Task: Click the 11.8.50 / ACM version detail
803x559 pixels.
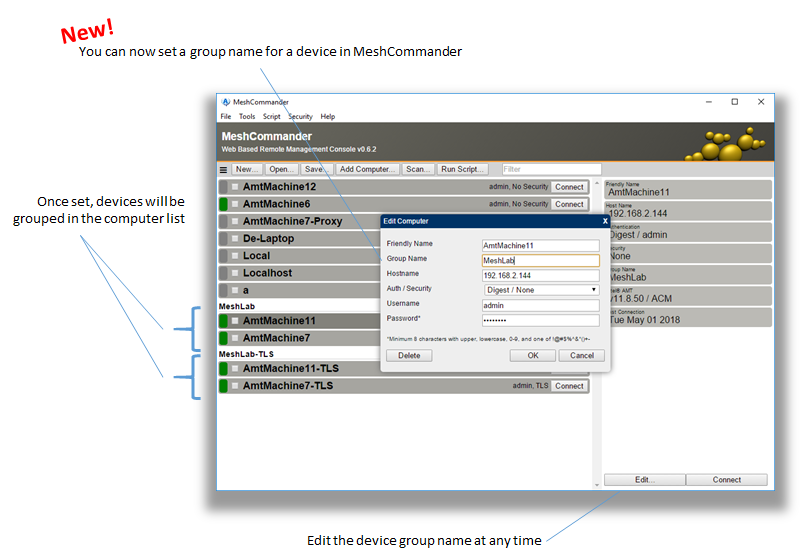Action: [x=688, y=296]
